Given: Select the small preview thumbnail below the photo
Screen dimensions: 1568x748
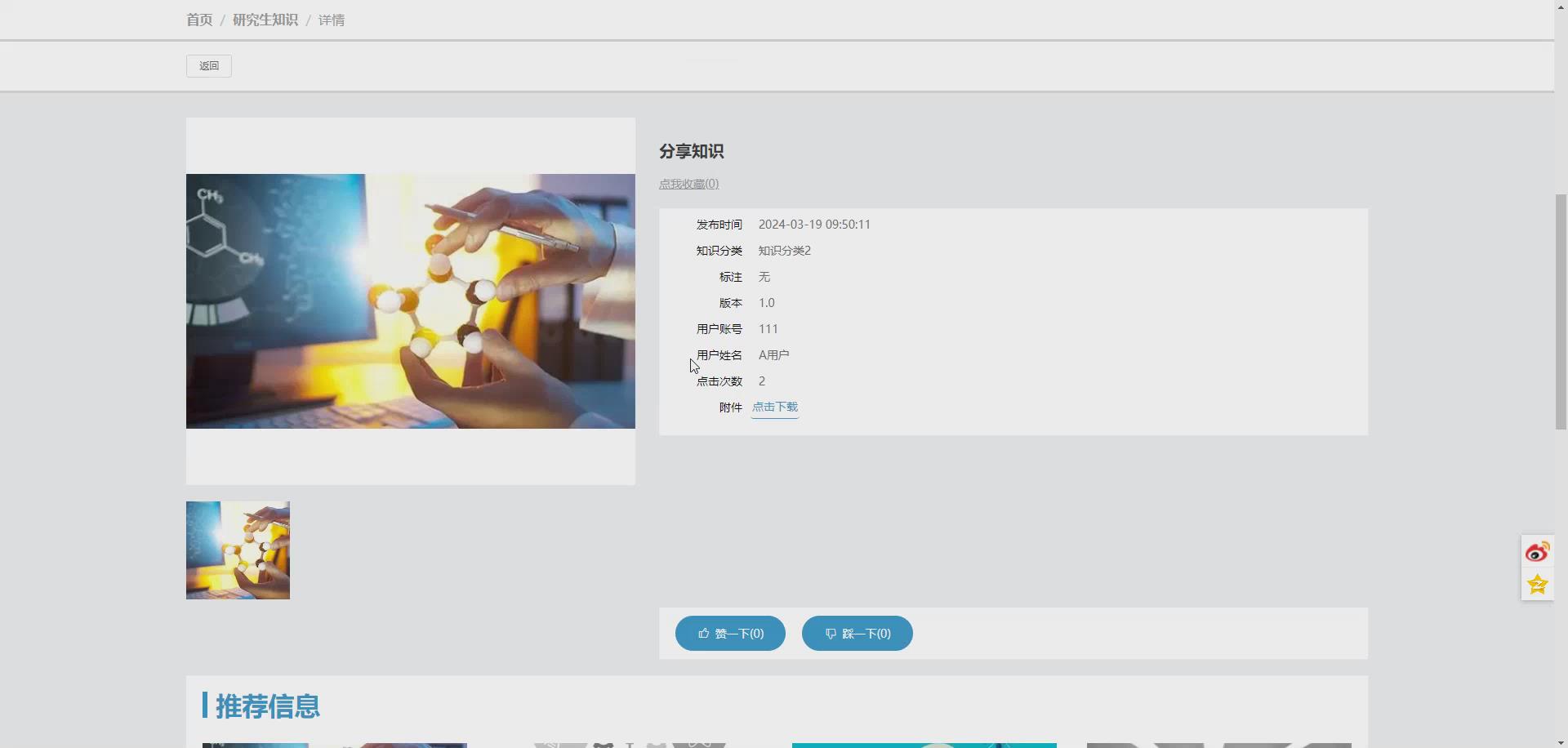Looking at the screenshot, I should 238,550.
